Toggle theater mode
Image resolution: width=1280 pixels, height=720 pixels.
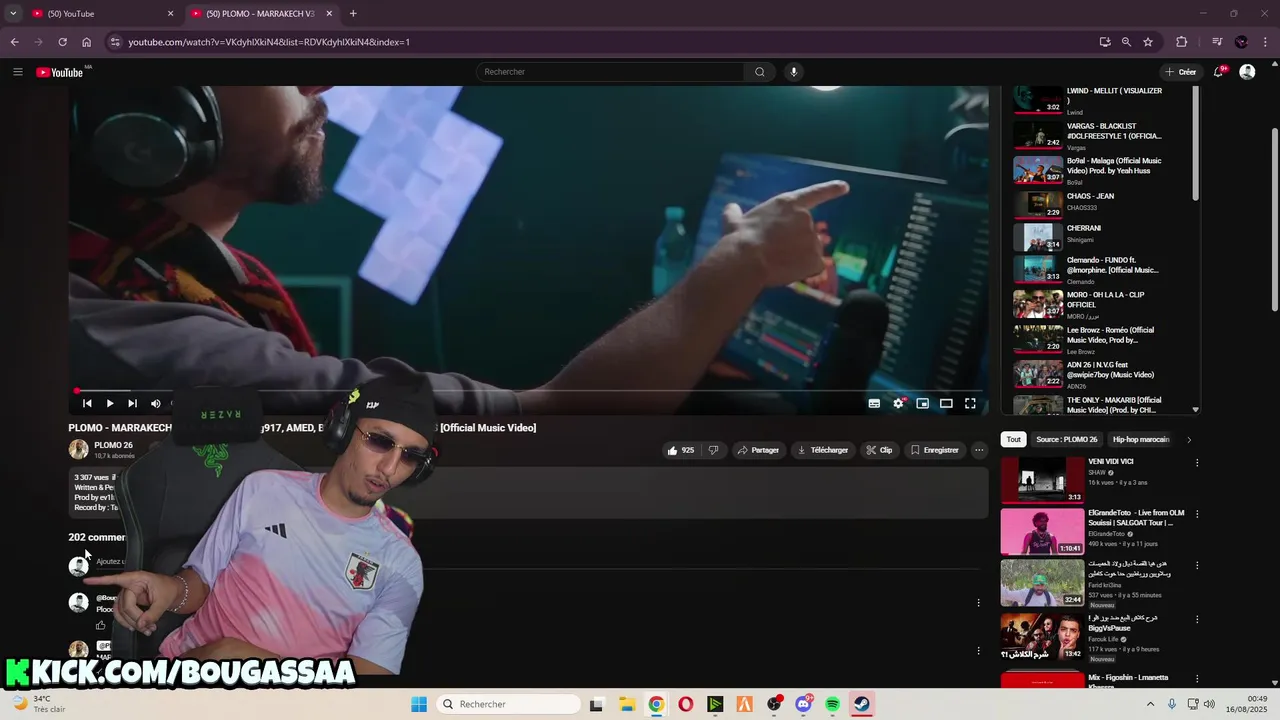tap(946, 403)
